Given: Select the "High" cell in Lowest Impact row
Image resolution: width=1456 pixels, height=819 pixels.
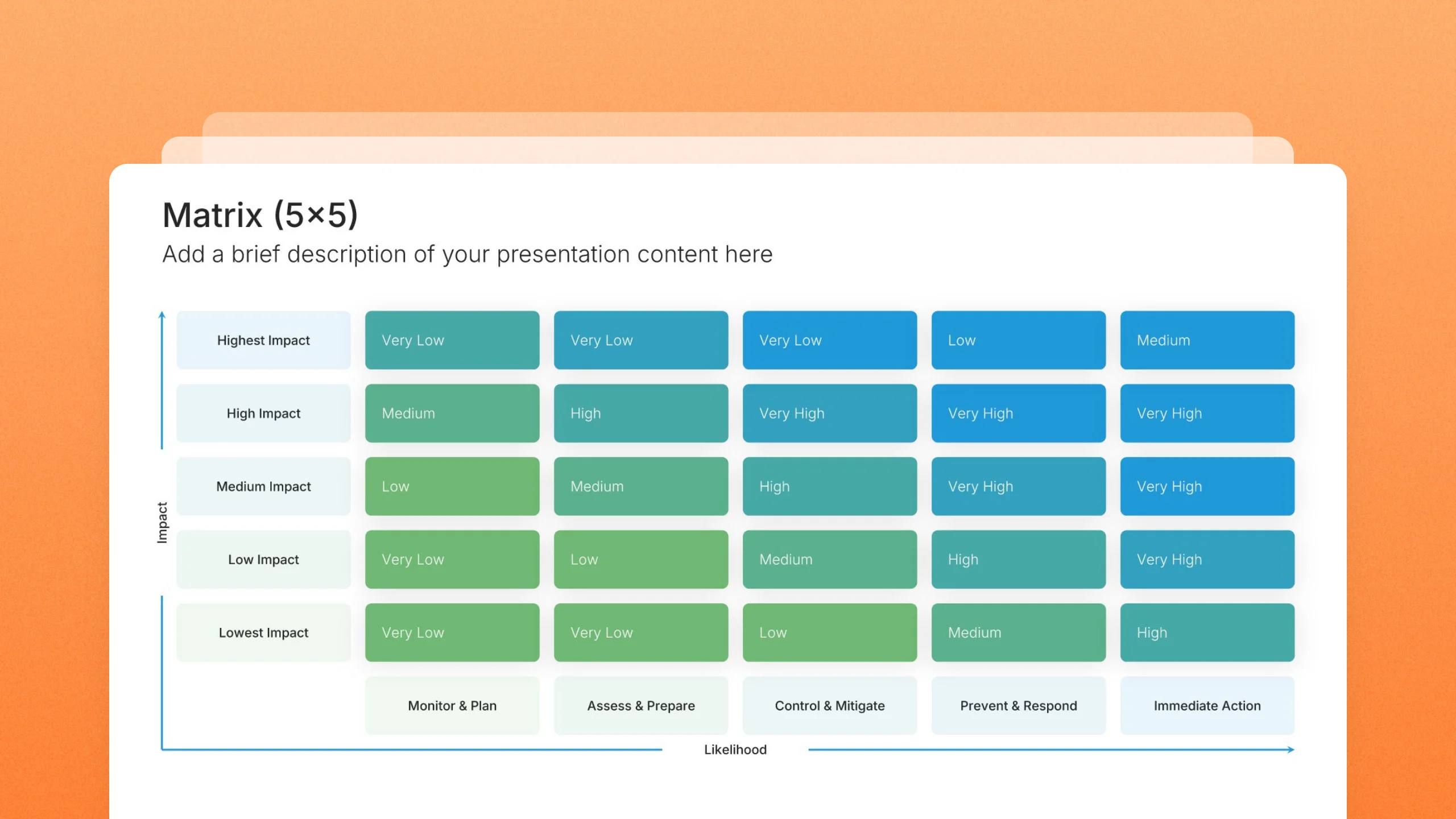Looking at the screenshot, I should (1207, 632).
